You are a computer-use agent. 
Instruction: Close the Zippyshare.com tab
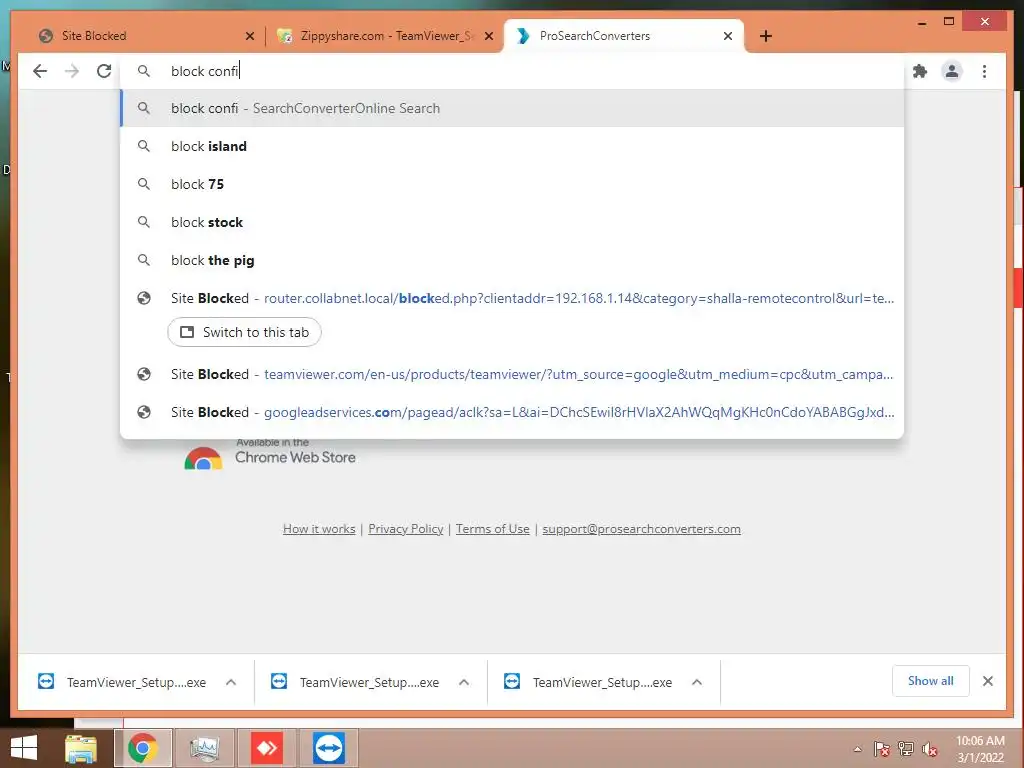(488, 37)
